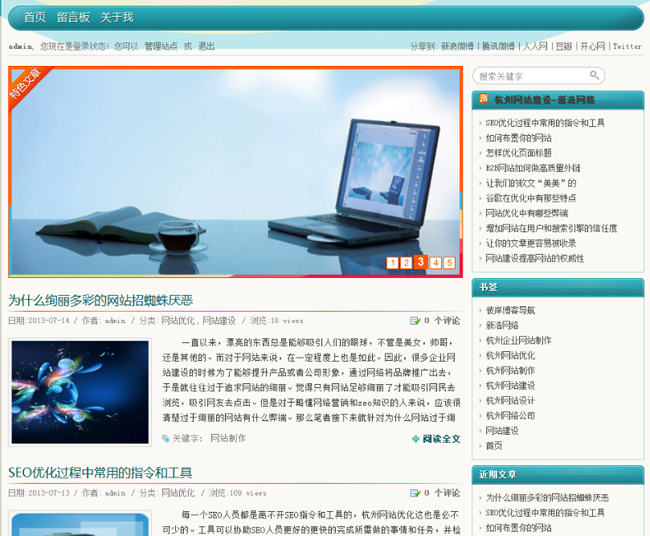Share to 开心网
This screenshot has width=650, height=536.
click(x=592, y=46)
